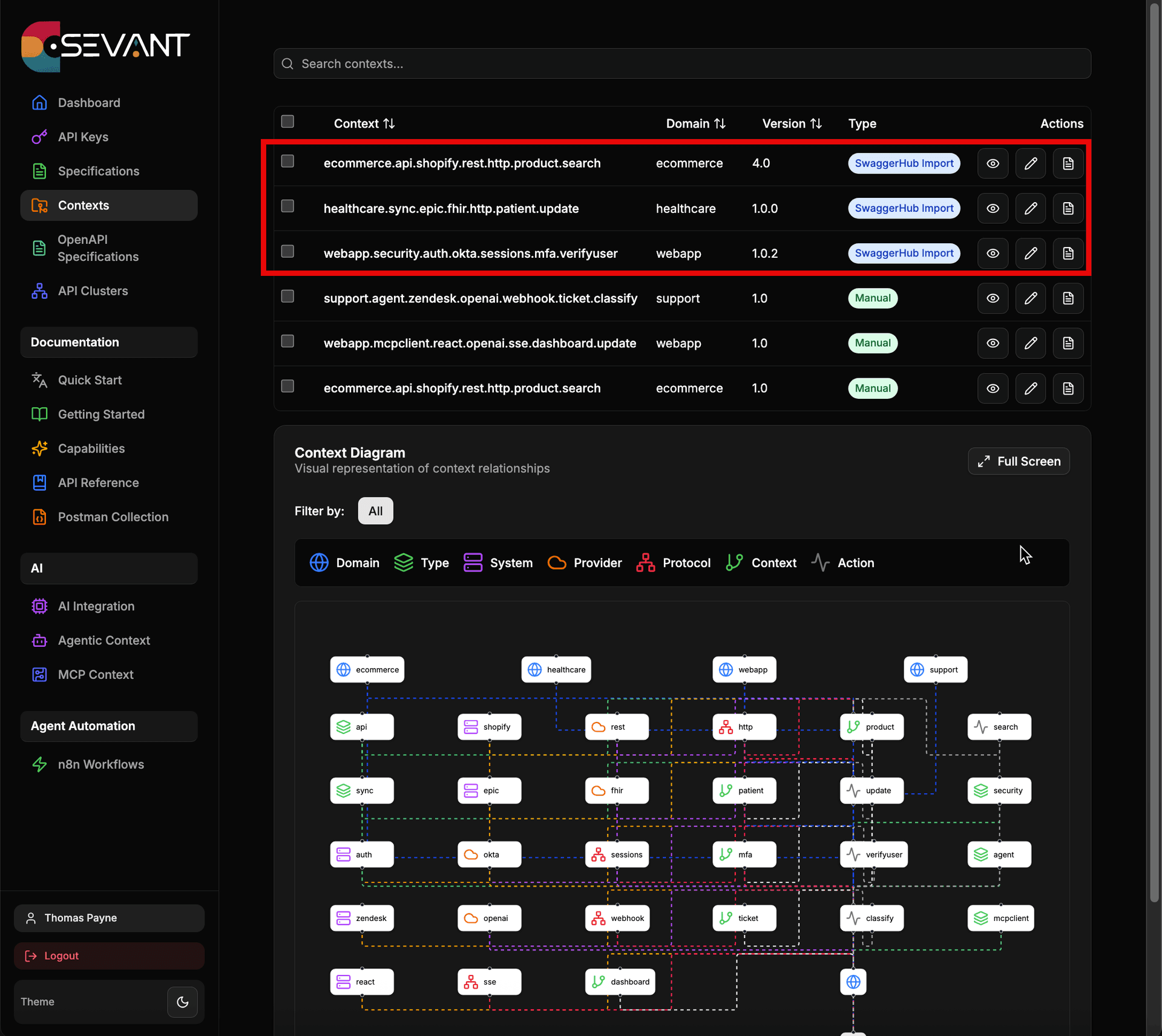This screenshot has width=1162, height=1036.
Task: Click the SwaggerHub Import badge on healthcare row
Action: (904, 208)
